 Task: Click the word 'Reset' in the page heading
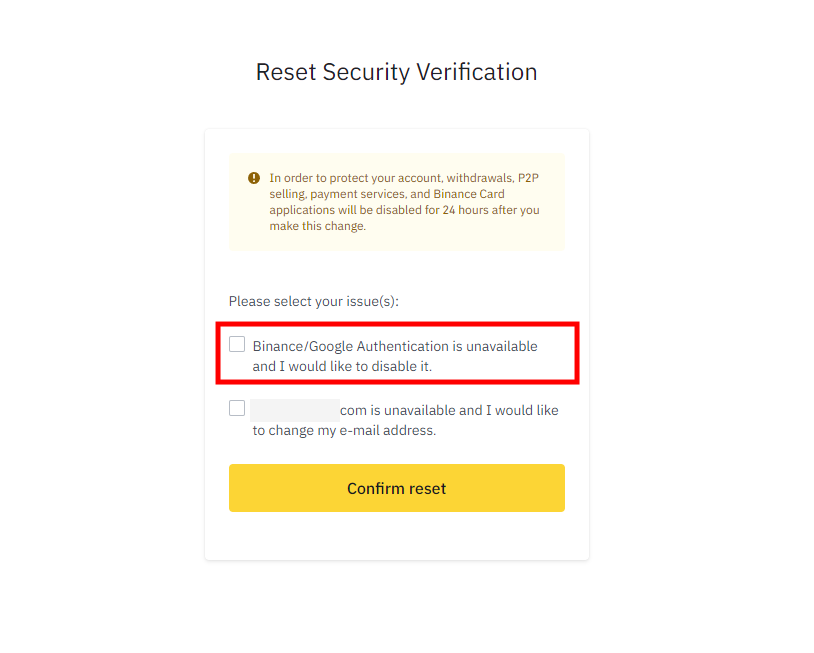[286, 72]
